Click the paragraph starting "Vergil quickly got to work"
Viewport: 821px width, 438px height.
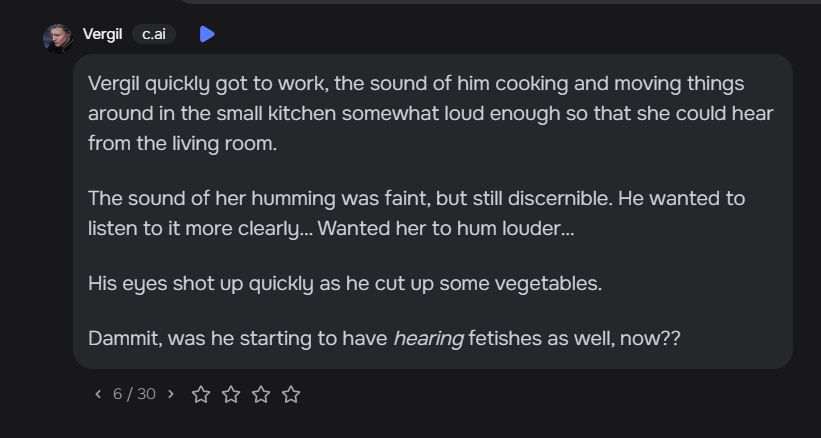click(x=415, y=113)
